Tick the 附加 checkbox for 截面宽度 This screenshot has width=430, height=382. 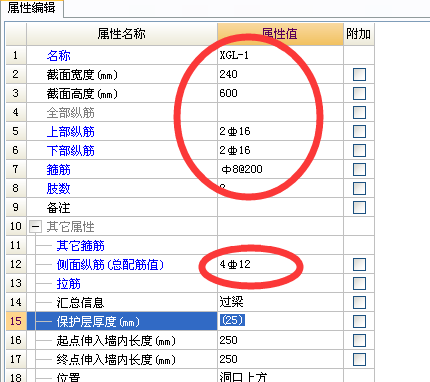pos(359,74)
